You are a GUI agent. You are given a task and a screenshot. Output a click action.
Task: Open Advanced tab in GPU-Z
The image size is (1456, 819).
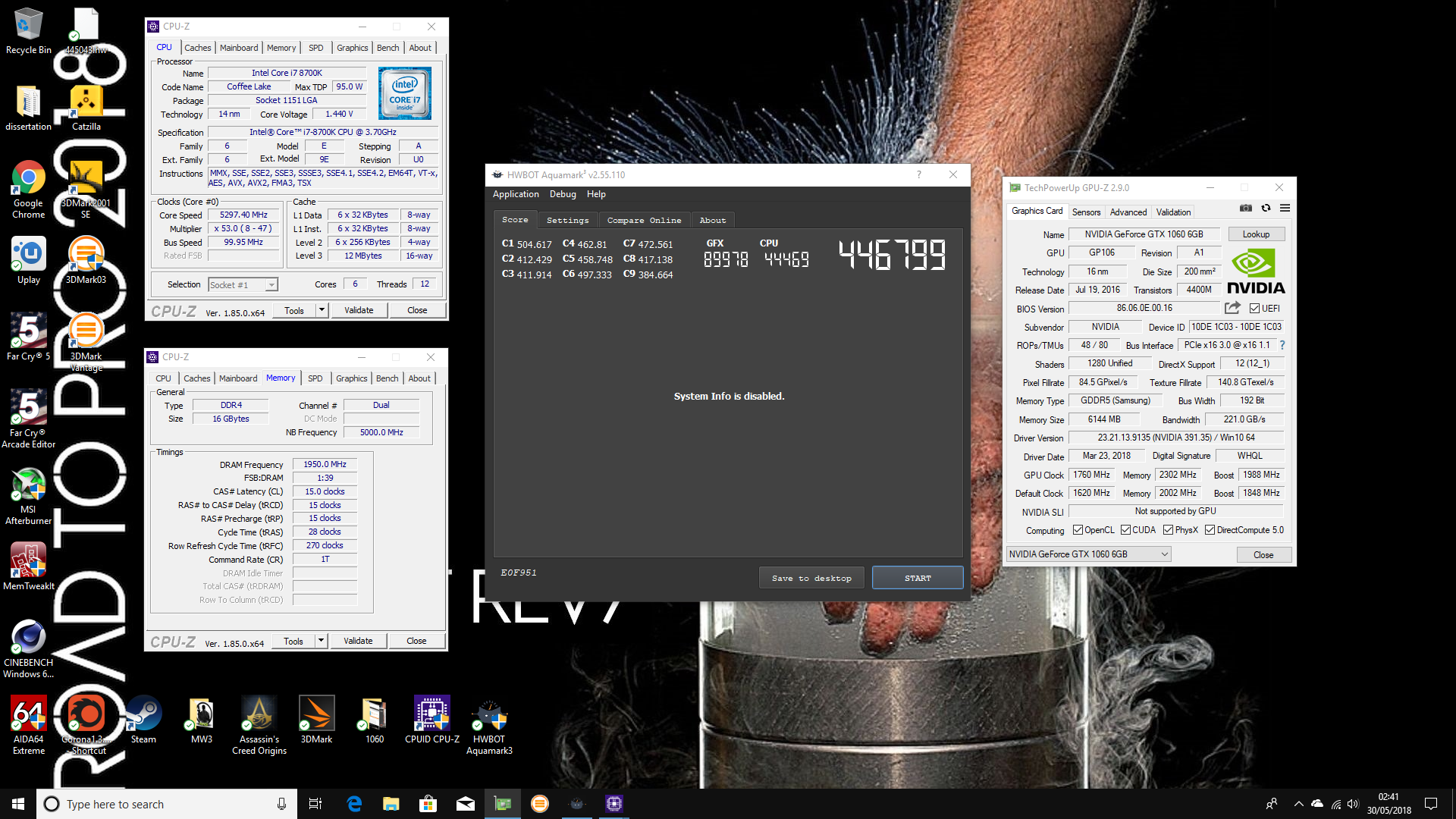tap(1128, 212)
